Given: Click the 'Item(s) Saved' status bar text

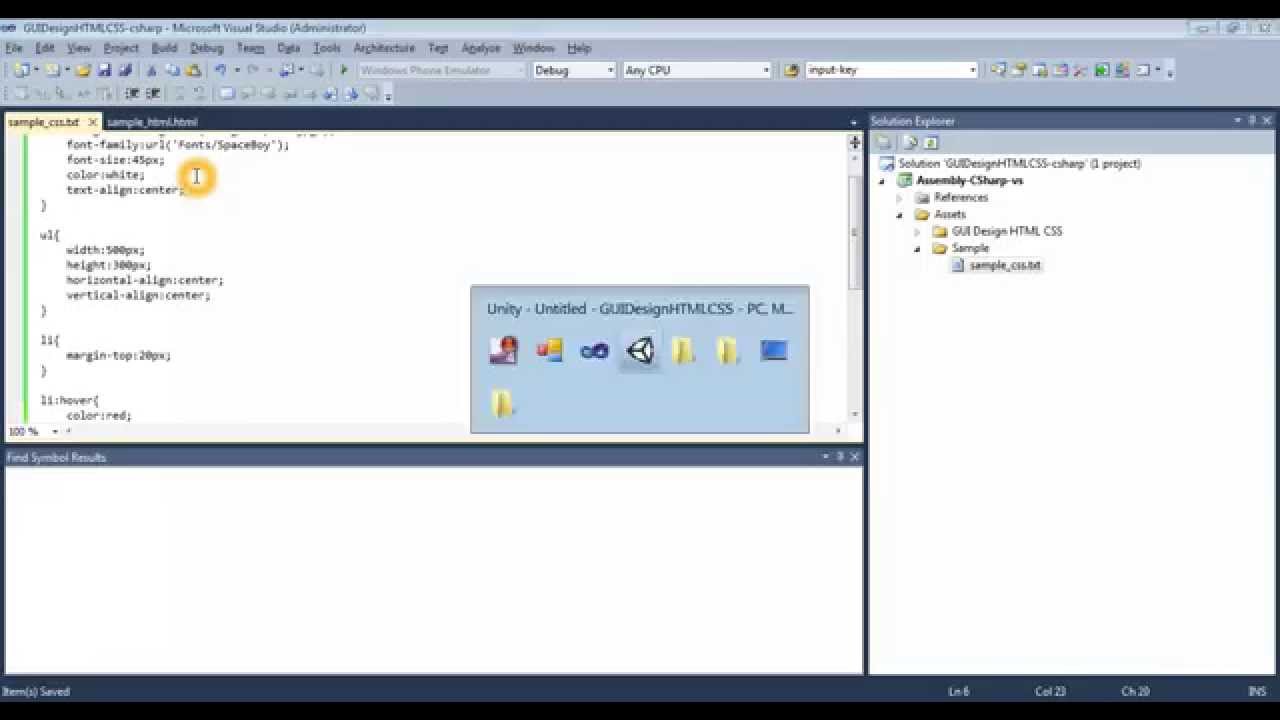Looking at the screenshot, I should (x=36, y=691).
